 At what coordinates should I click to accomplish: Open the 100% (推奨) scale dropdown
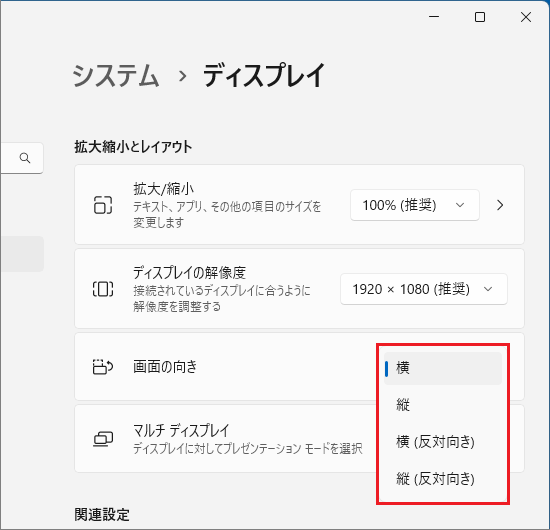[415, 205]
